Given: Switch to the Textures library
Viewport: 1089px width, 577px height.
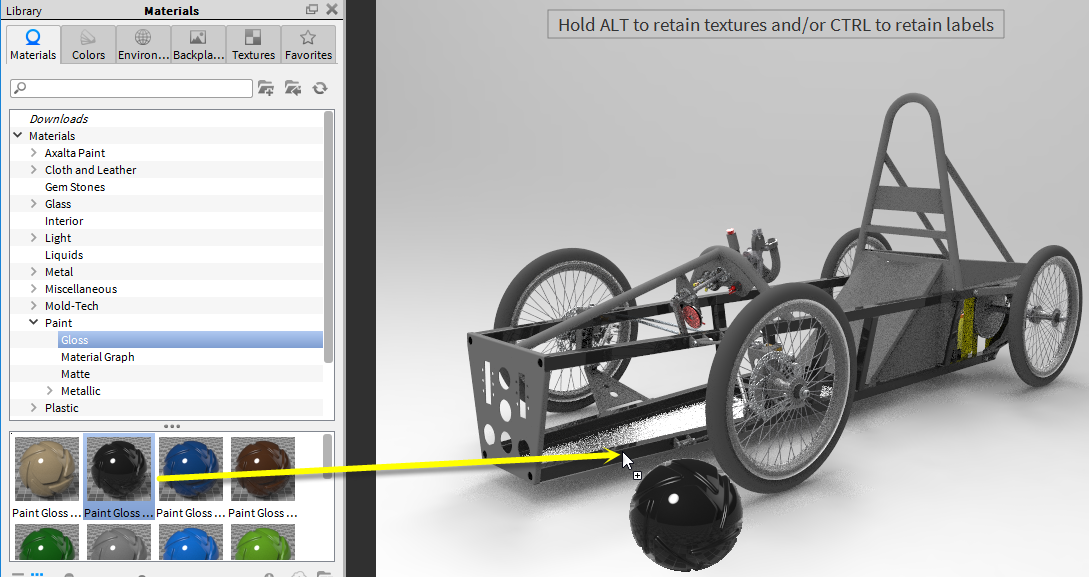Looking at the screenshot, I should (x=253, y=44).
